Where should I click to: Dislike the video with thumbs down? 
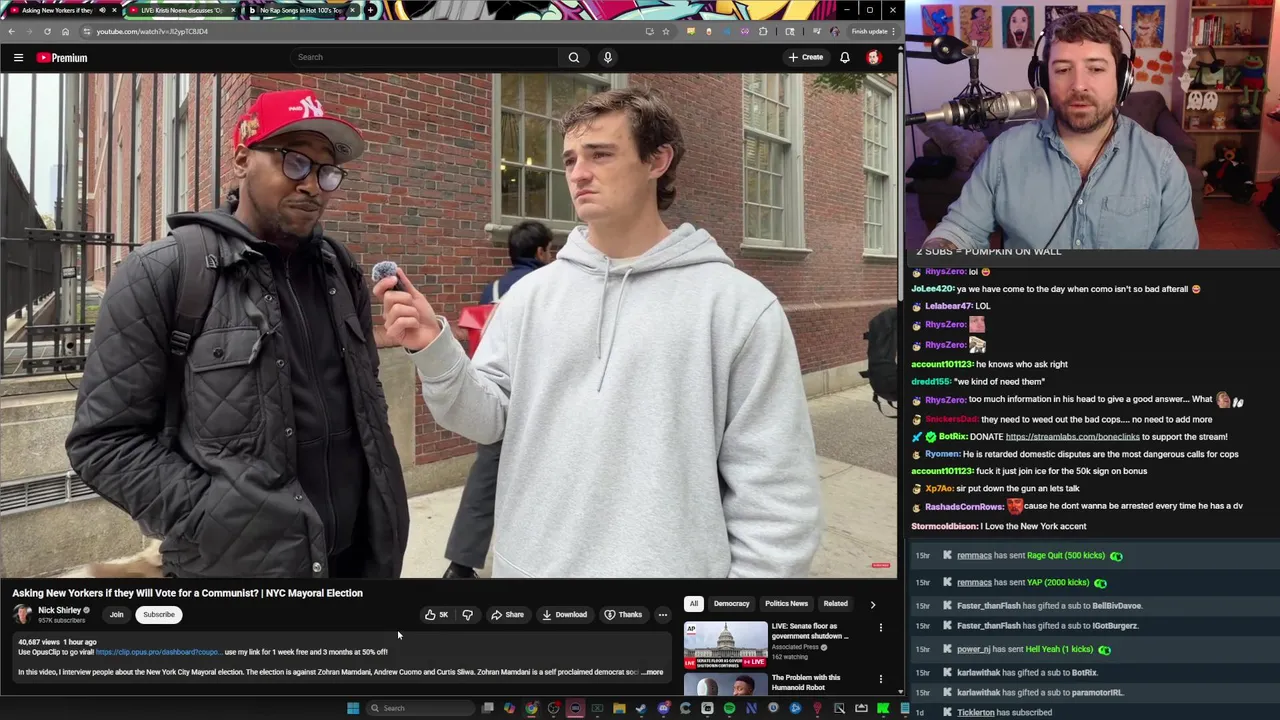[x=467, y=615]
